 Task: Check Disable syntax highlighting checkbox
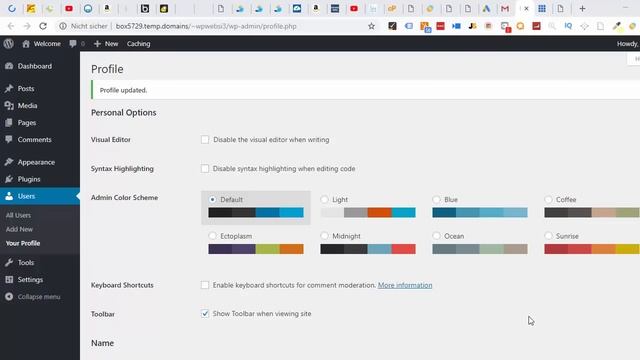pos(205,169)
